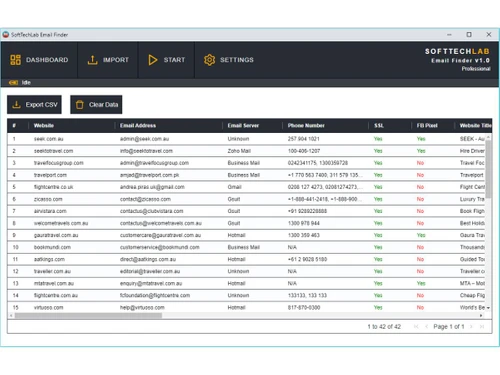Click the SoftTechLab app icon in title bar
500x375 pixels.
coord(6,35)
